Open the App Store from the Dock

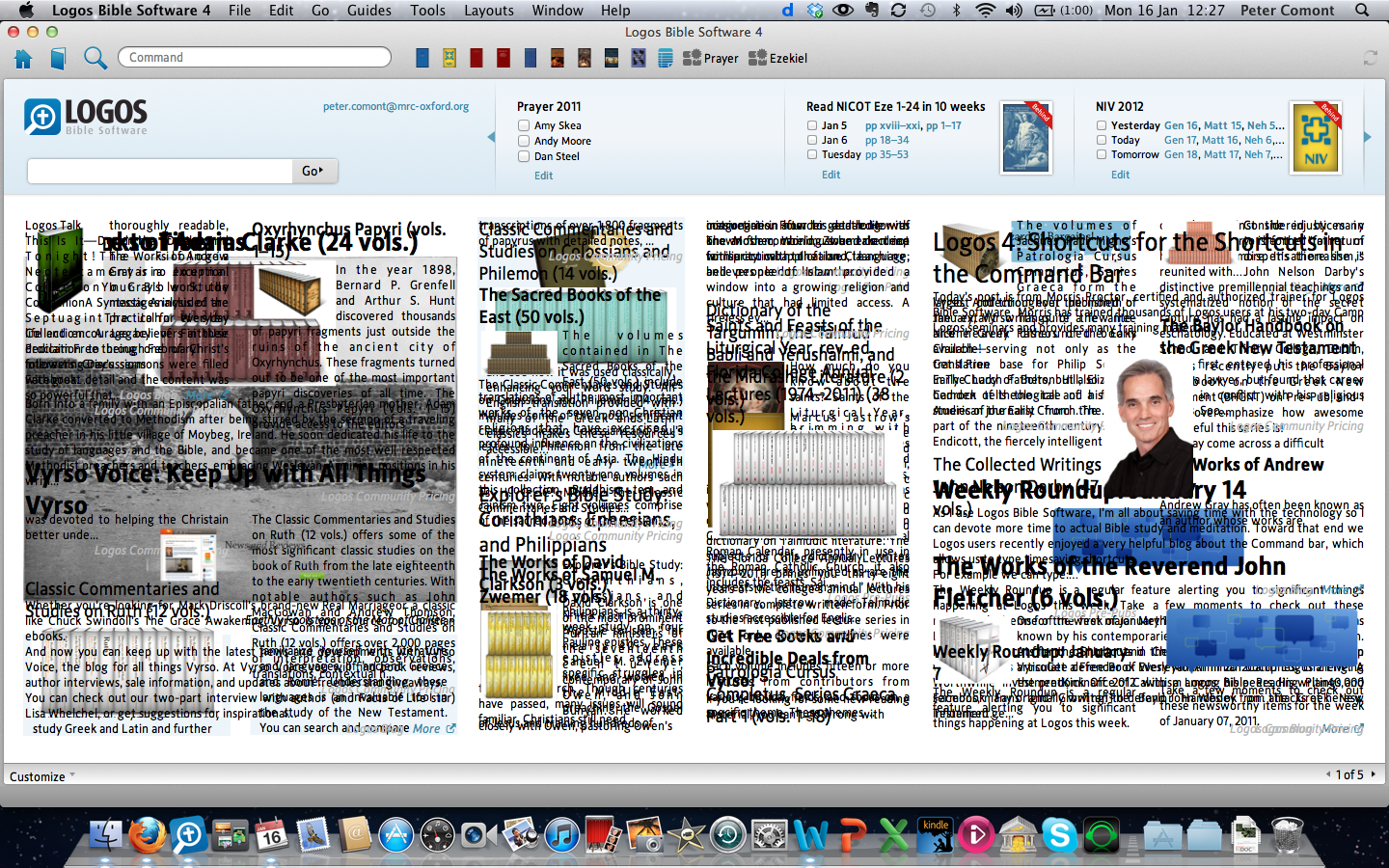tap(396, 835)
